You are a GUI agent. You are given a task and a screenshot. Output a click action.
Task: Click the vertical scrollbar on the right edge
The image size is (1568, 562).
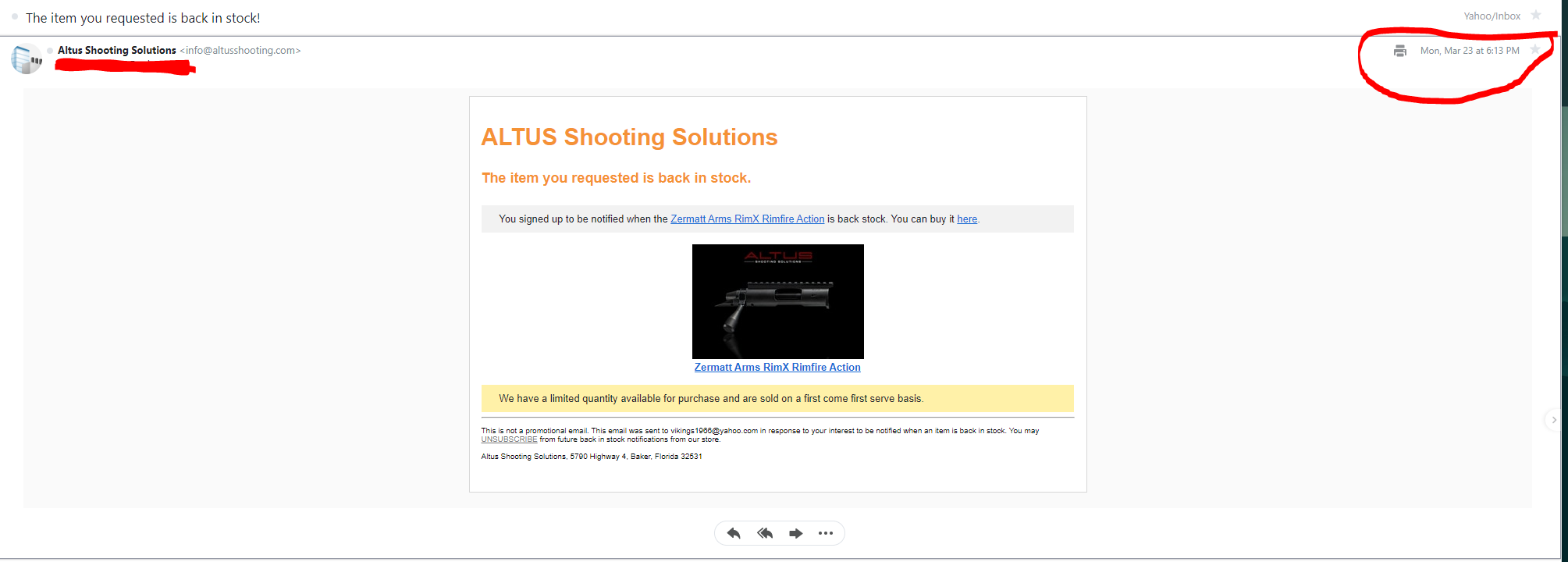[1564, 172]
